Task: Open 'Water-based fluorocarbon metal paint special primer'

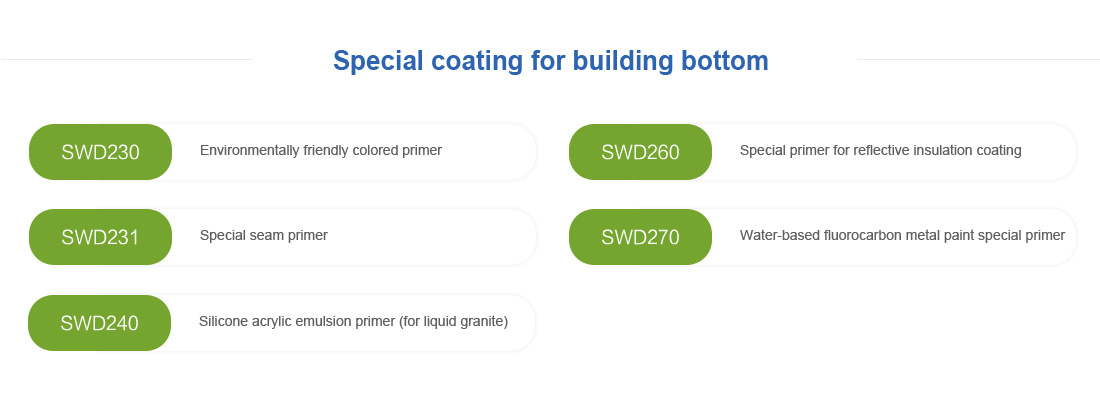Action: coord(902,235)
